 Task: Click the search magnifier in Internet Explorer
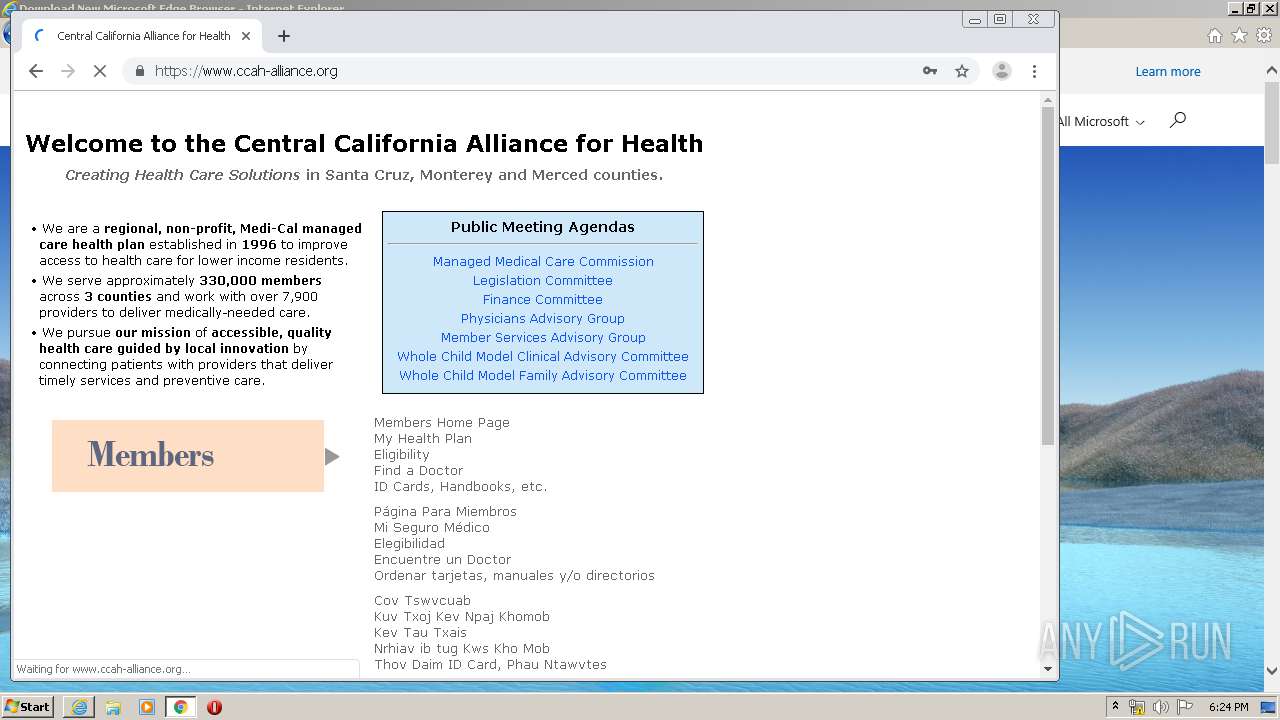point(1178,120)
